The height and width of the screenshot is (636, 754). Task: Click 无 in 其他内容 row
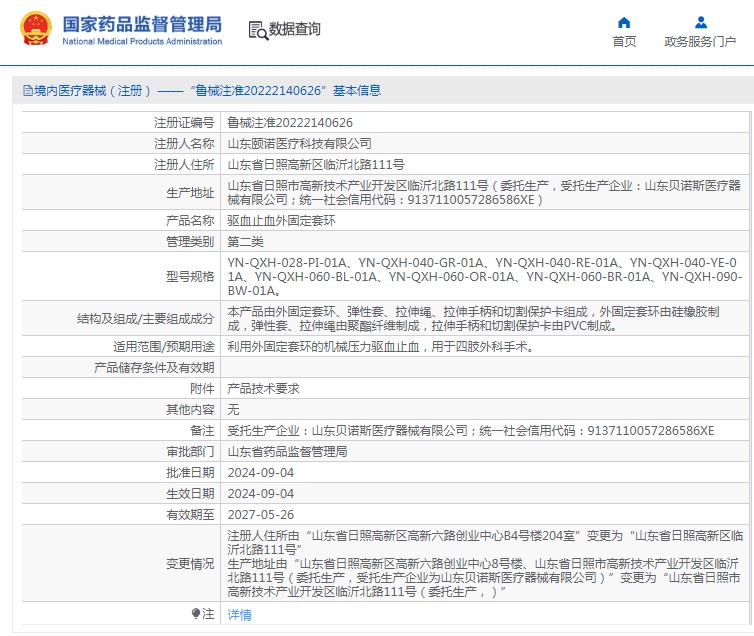coord(233,410)
